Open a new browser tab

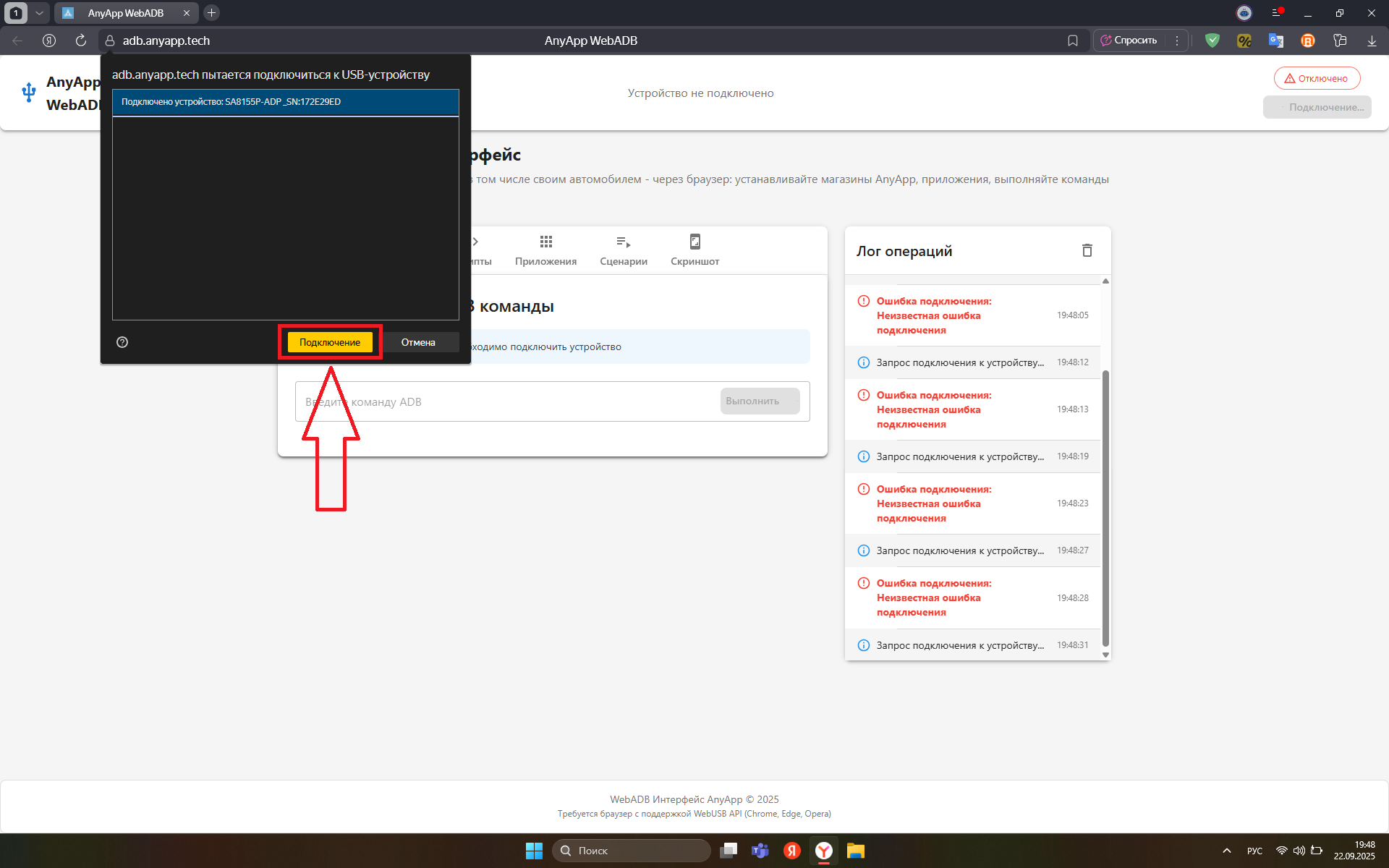211,13
